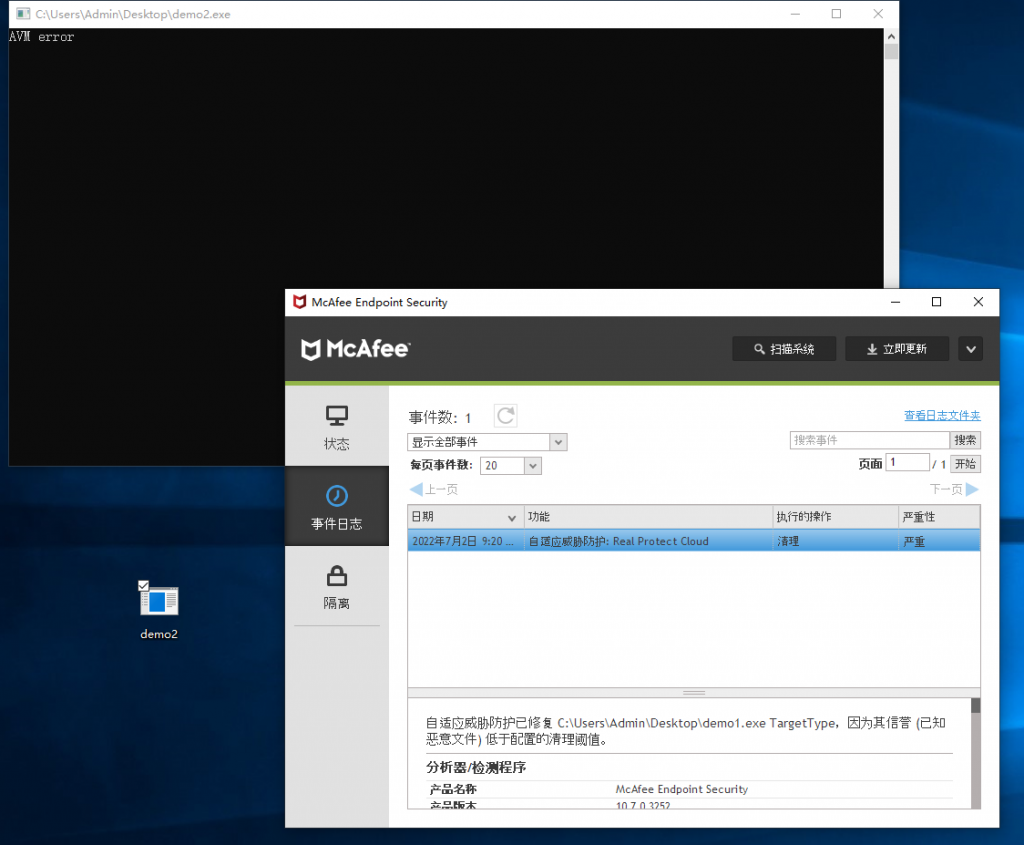Click the 严重 severity cell
The image size is (1024, 845).
click(x=939, y=541)
